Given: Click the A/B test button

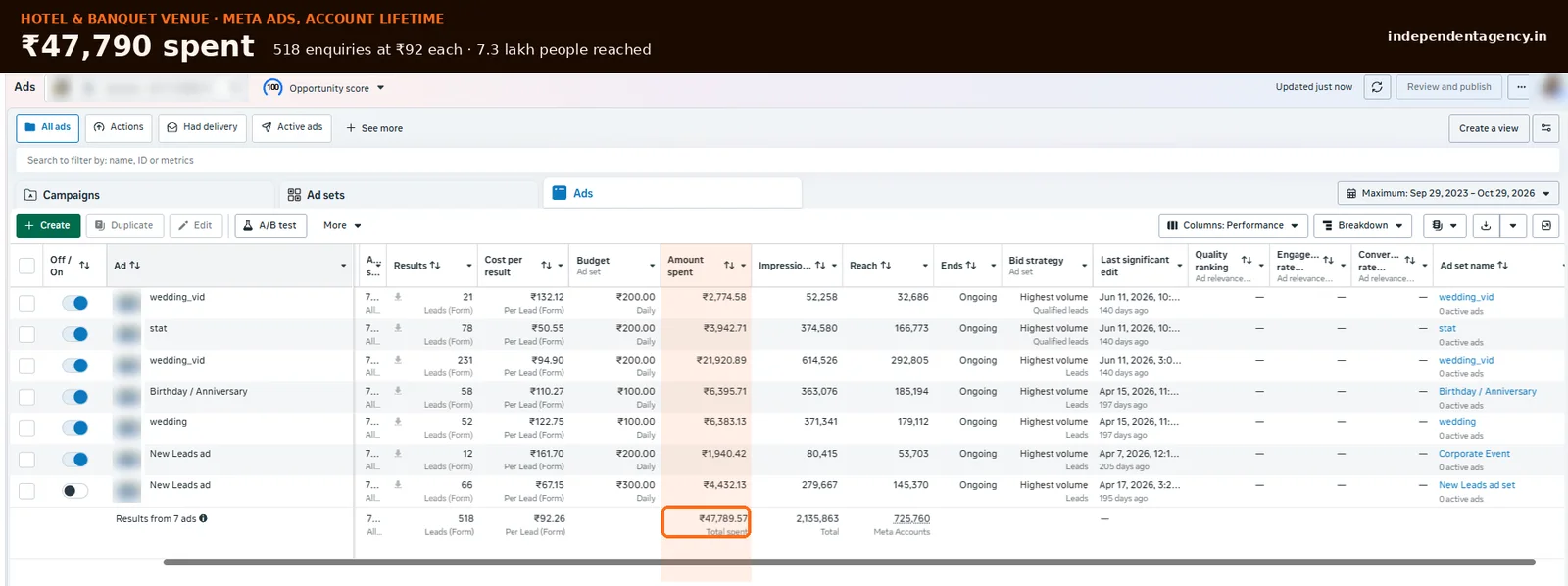Looking at the screenshot, I should pyautogui.click(x=270, y=225).
